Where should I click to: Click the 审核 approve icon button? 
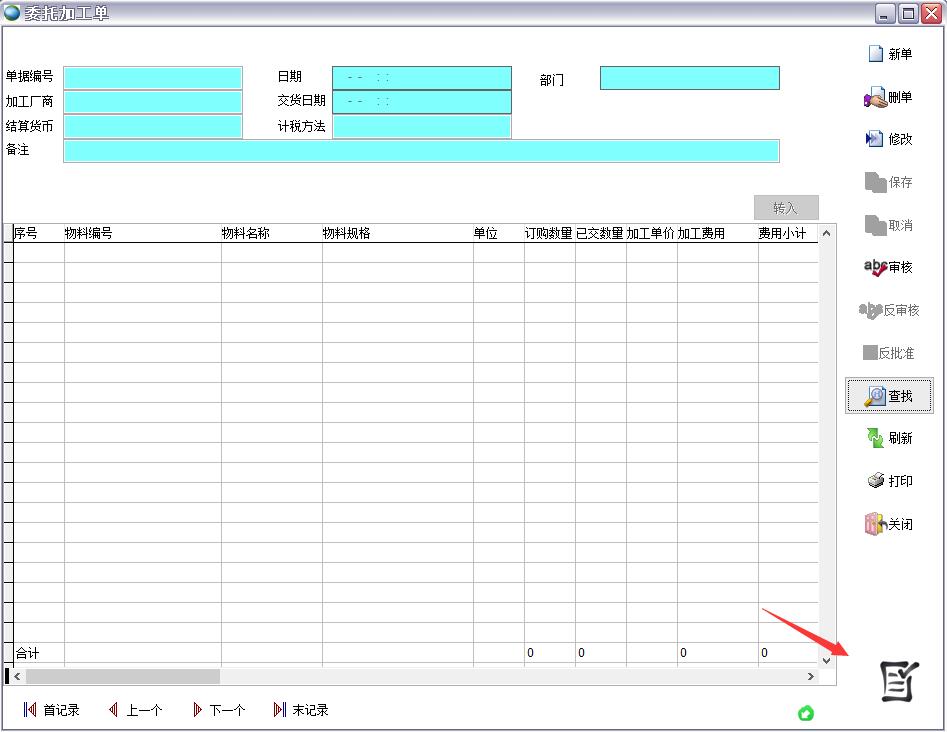(x=889, y=267)
